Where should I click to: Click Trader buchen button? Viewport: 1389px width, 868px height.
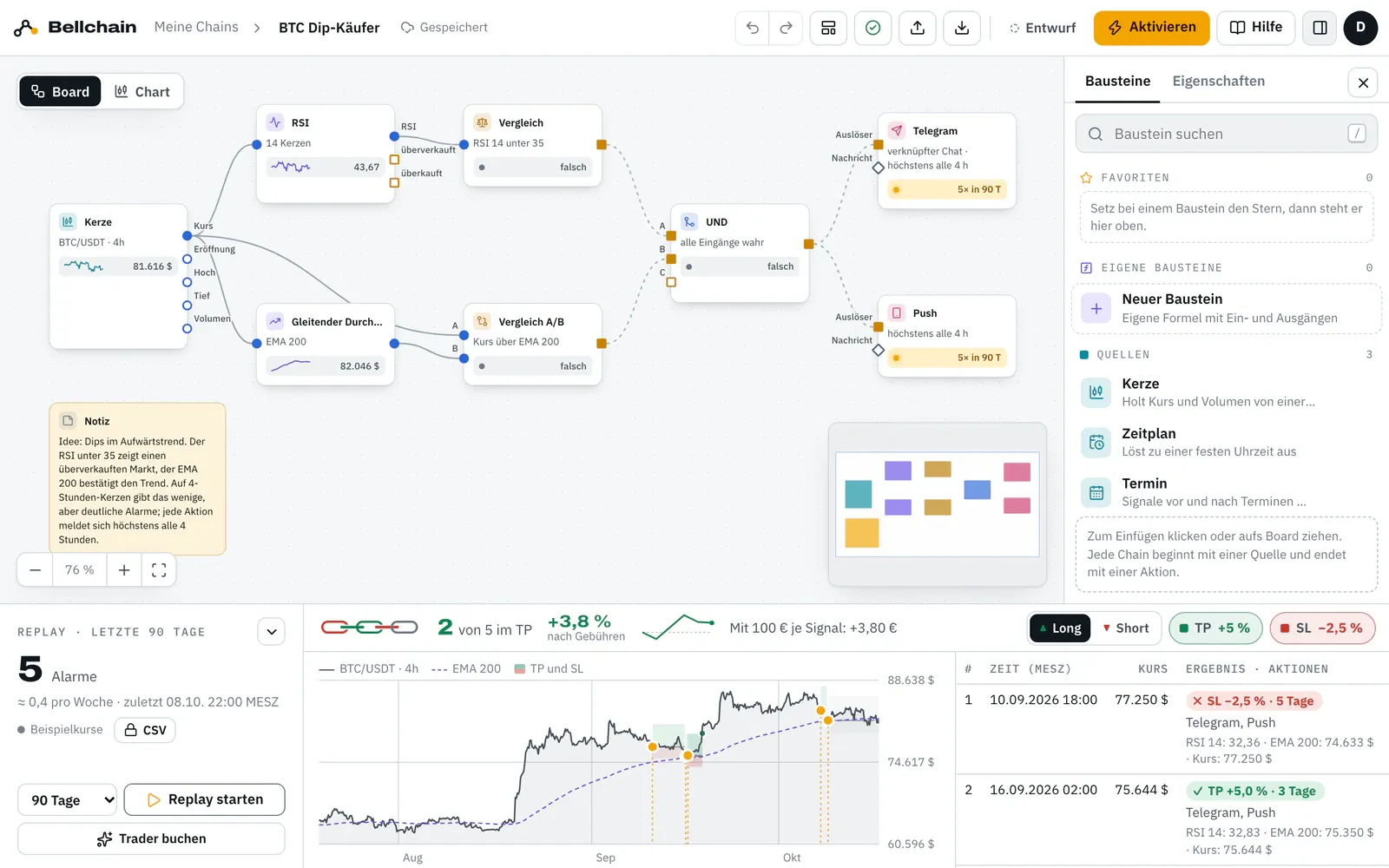coord(151,838)
